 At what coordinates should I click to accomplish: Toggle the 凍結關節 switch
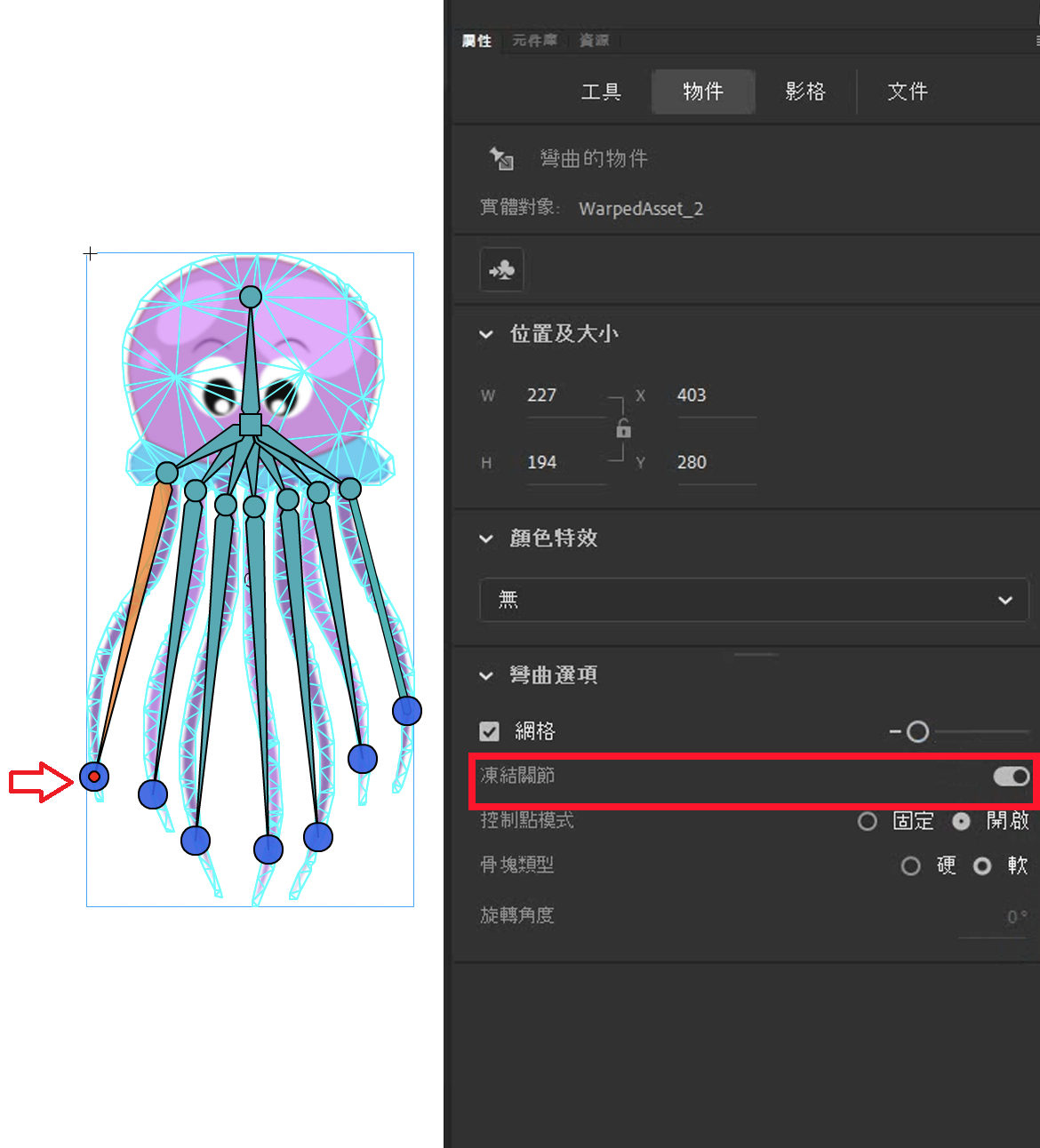click(x=1012, y=777)
